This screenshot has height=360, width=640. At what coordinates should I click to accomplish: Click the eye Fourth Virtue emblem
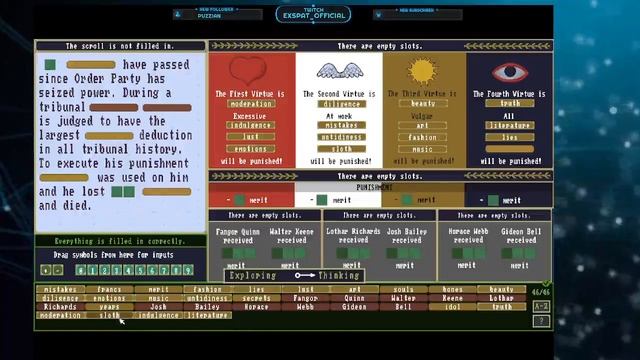point(510,72)
